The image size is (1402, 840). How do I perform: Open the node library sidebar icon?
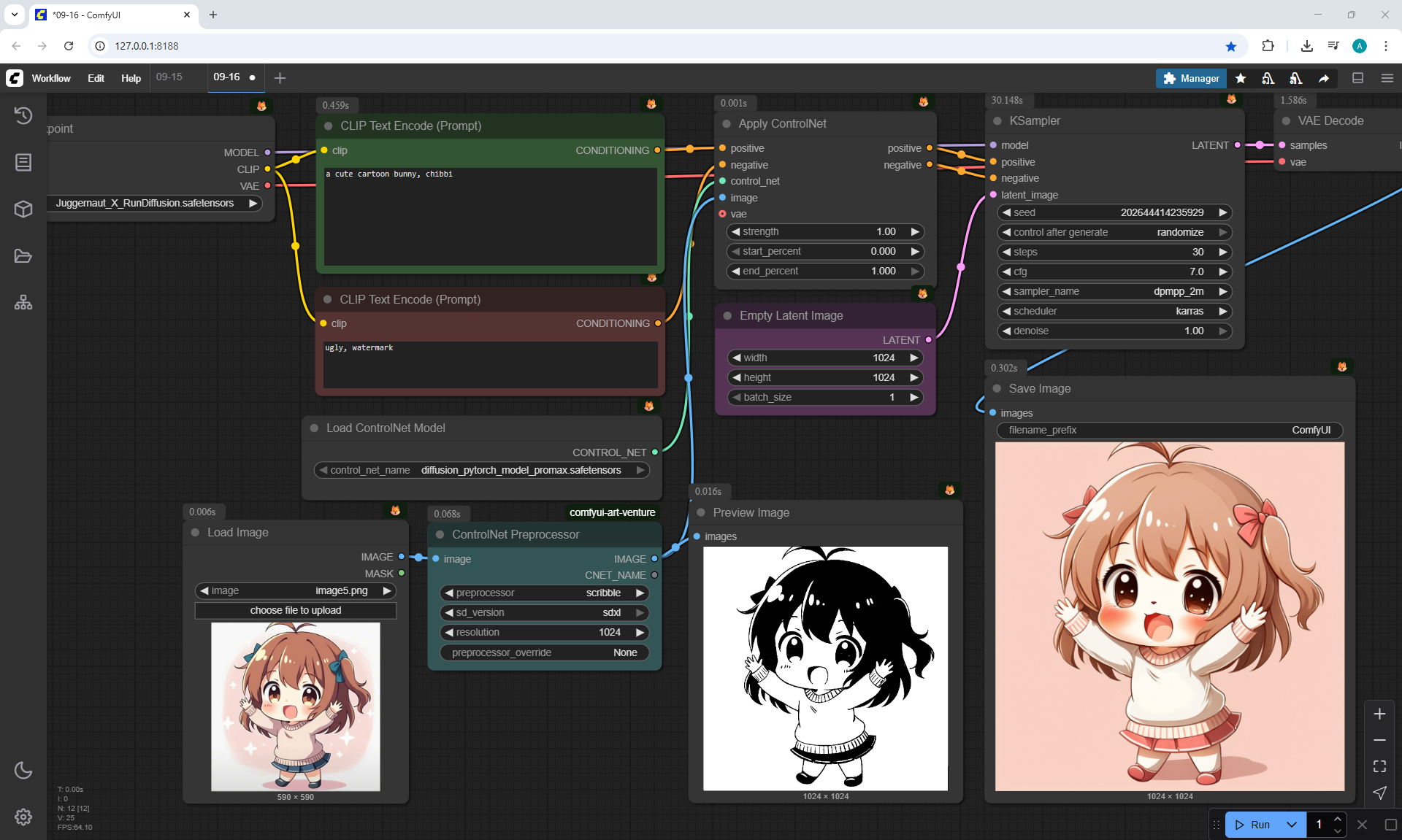[23, 162]
